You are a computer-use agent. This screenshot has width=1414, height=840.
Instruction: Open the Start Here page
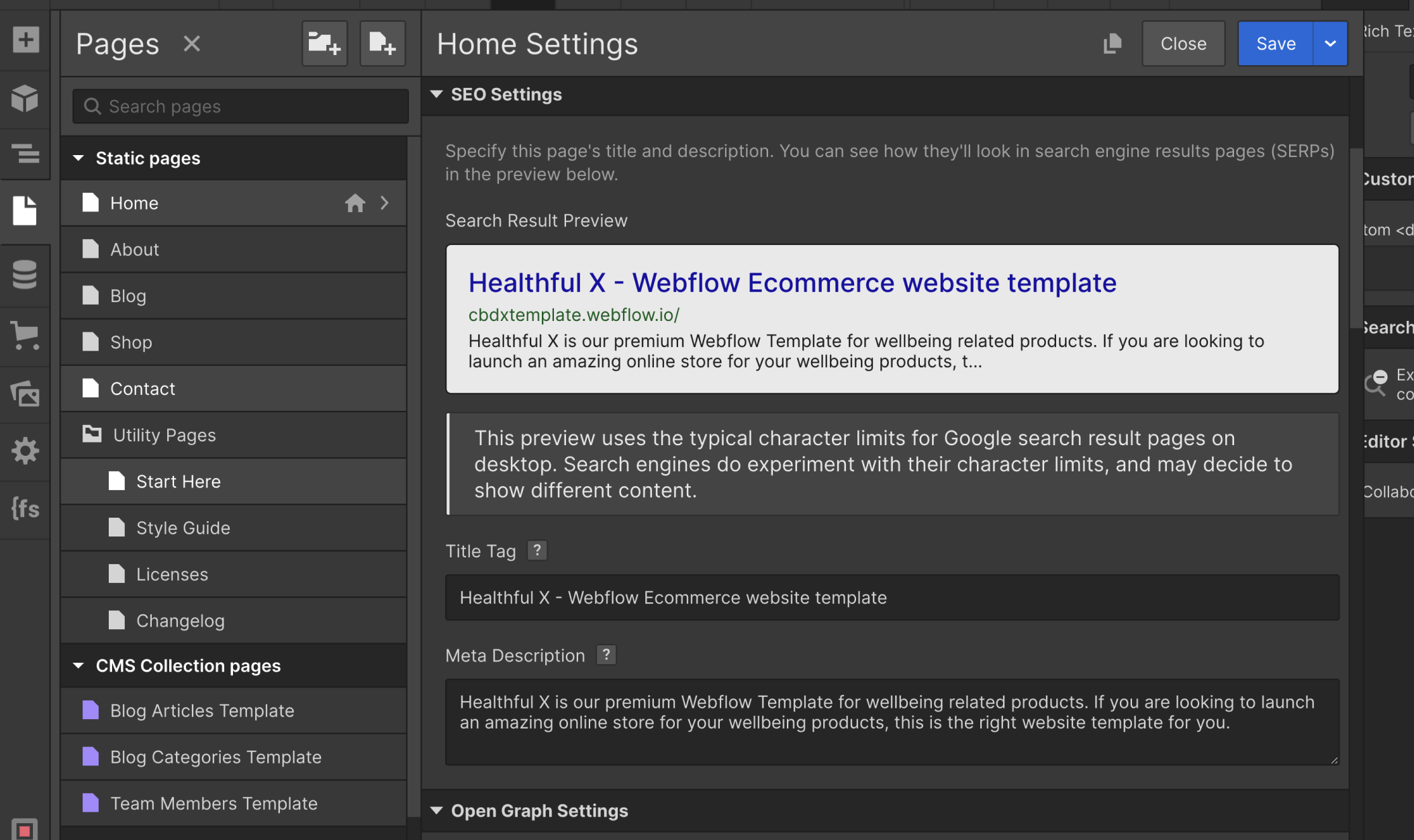(x=233, y=481)
